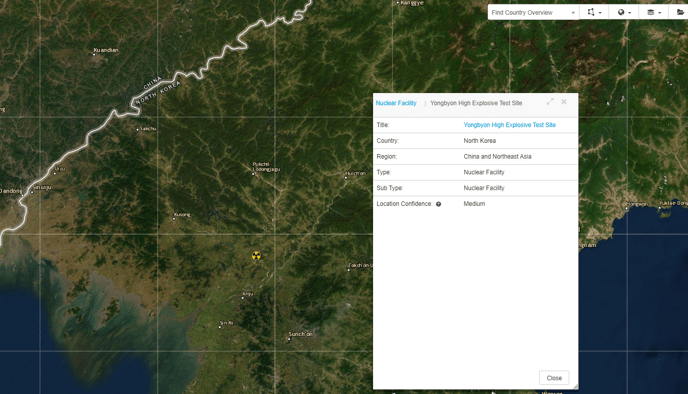Dismiss the popup with the X icon

pyautogui.click(x=564, y=102)
